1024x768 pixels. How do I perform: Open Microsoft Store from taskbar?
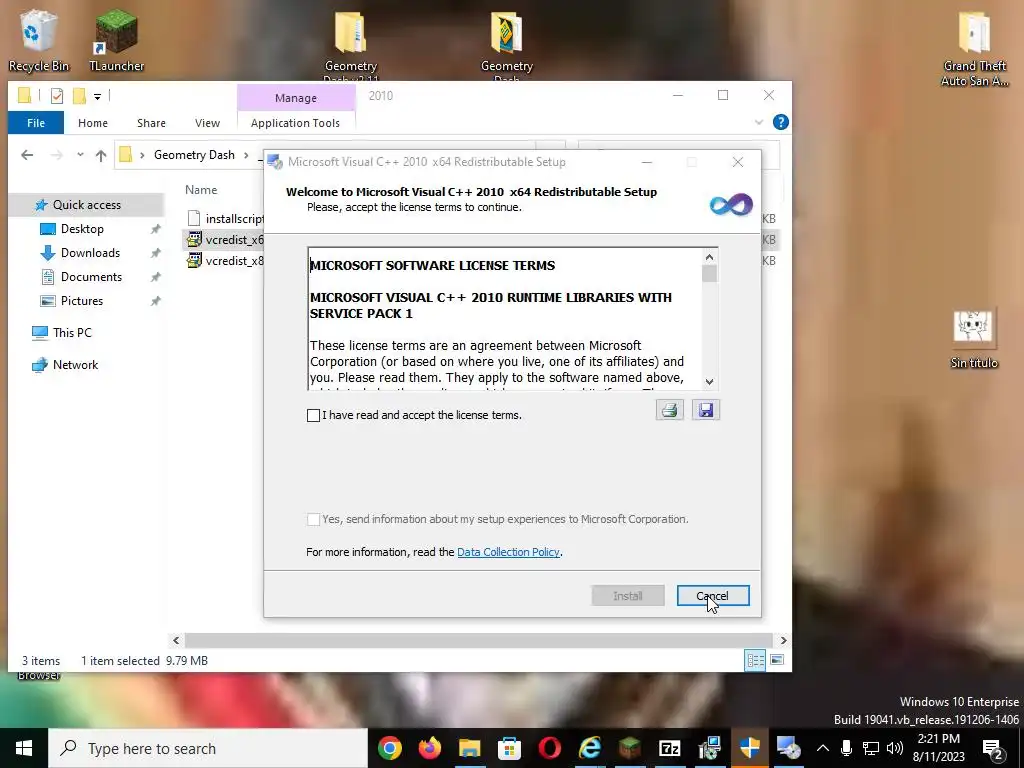[x=509, y=748]
